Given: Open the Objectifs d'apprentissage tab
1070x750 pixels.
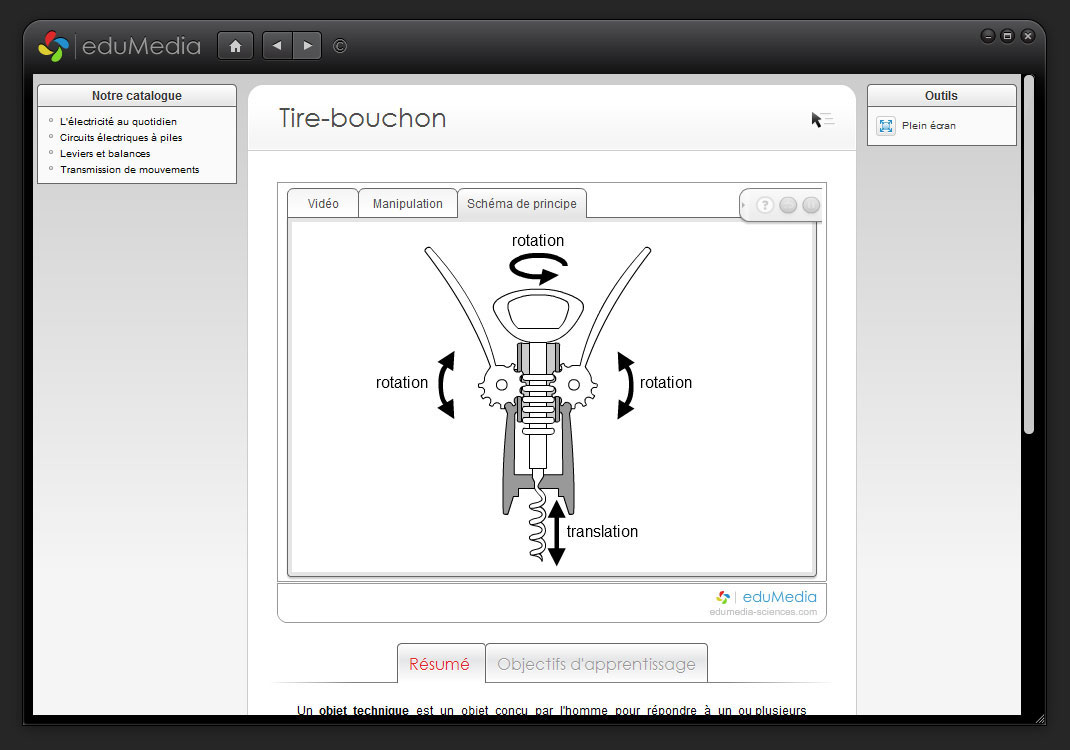Looking at the screenshot, I should [596, 664].
